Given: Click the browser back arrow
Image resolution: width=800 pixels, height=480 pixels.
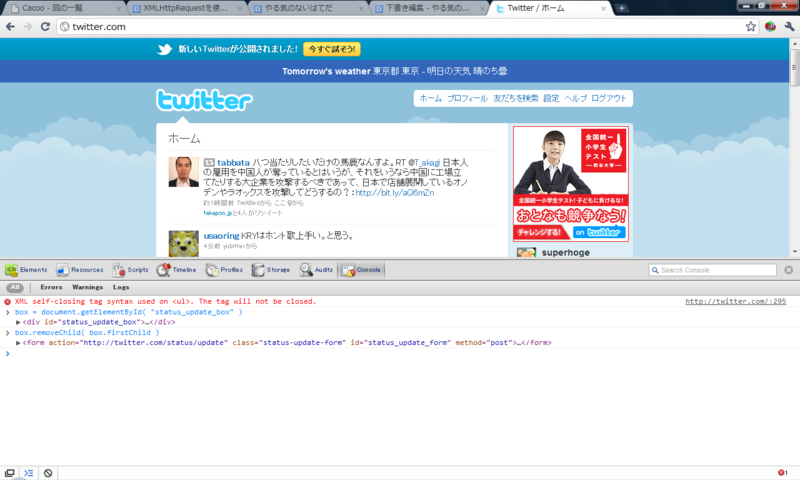Looking at the screenshot, I should [x=10, y=27].
